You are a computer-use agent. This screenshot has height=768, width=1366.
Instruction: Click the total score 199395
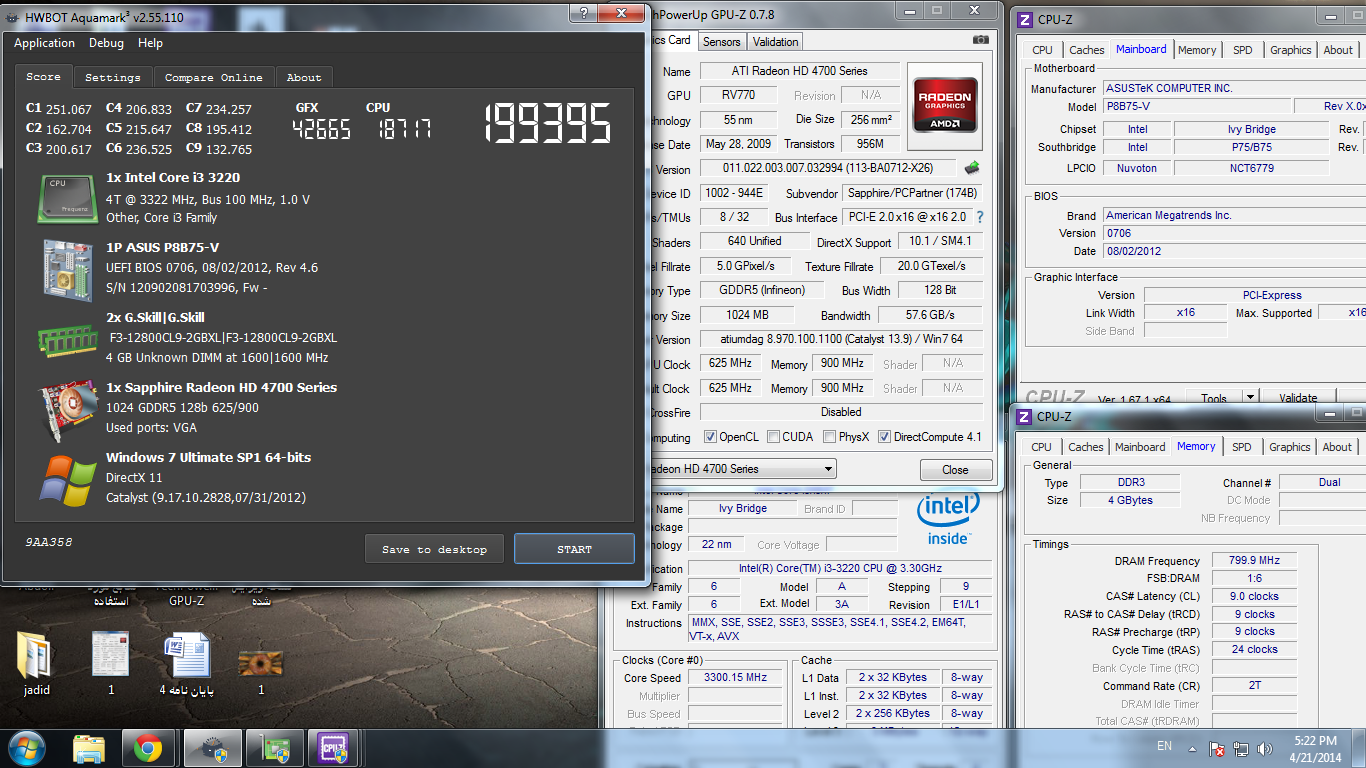(x=548, y=124)
